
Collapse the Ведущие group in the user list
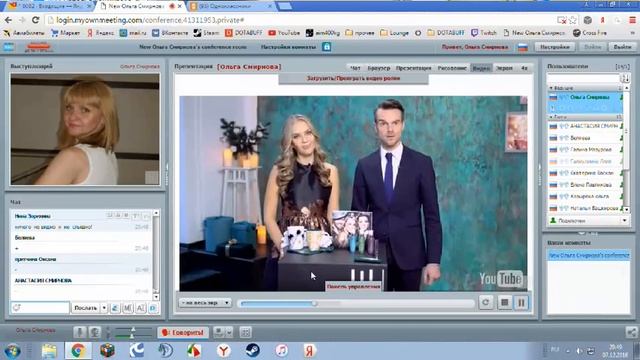click(x=551, y=88)
